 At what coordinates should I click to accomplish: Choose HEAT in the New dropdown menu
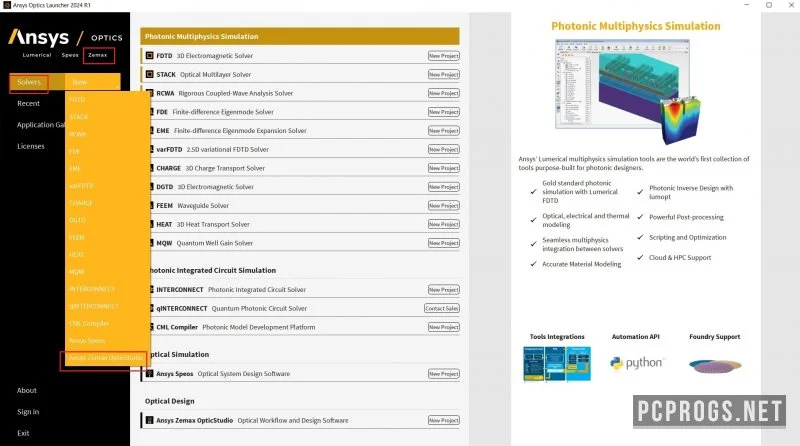[x=77, y=255]
